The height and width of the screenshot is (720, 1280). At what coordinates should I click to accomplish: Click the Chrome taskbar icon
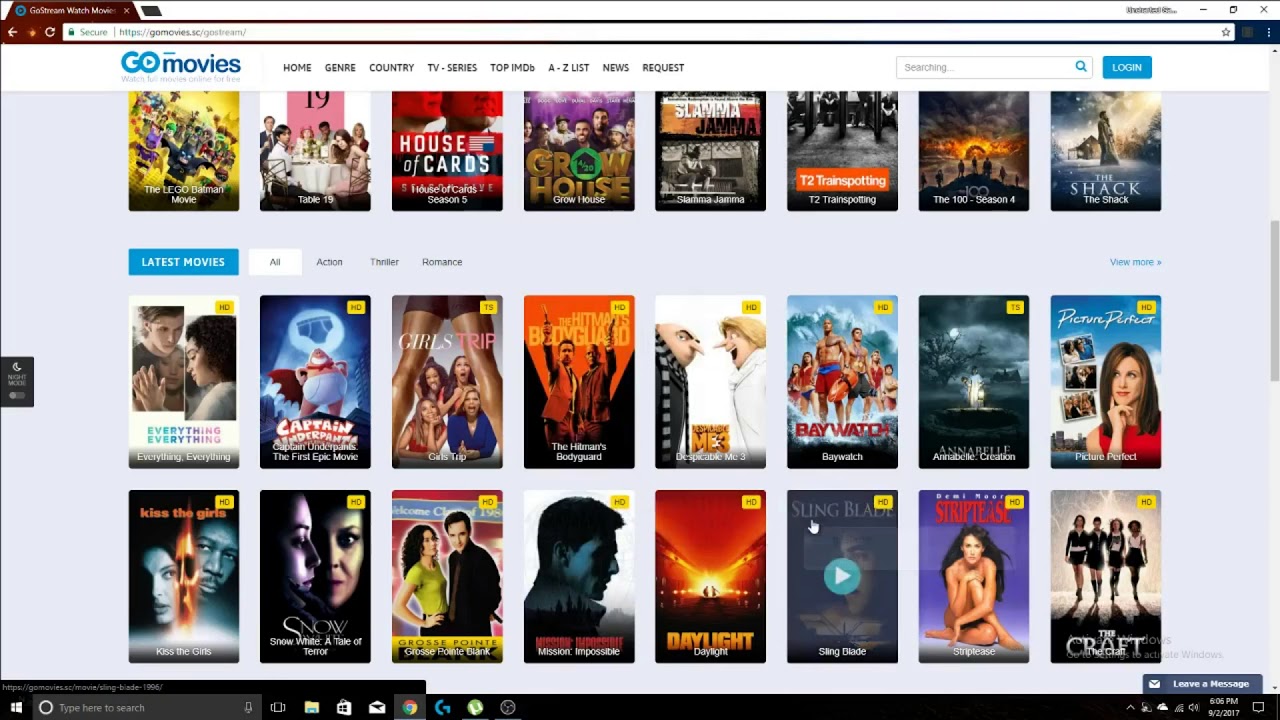pyautogui.click(x=410, y=707)
